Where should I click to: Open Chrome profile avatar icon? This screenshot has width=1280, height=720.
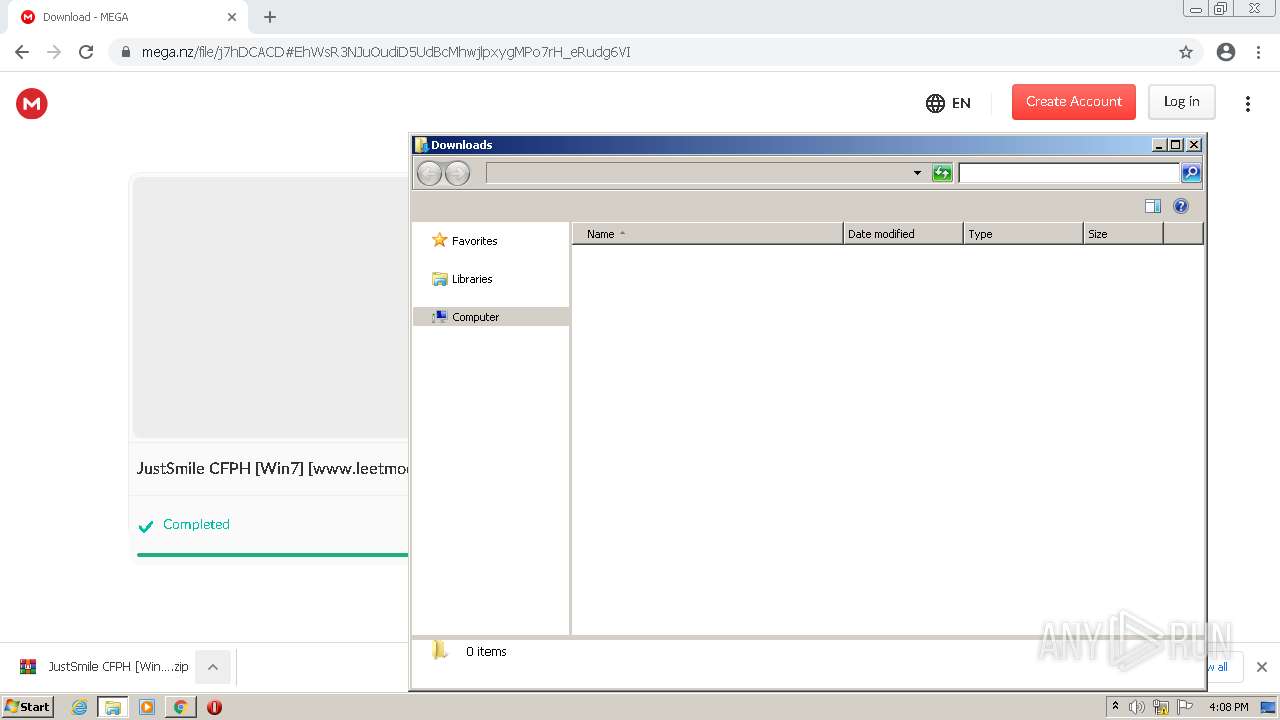[x=1226, y=52]
